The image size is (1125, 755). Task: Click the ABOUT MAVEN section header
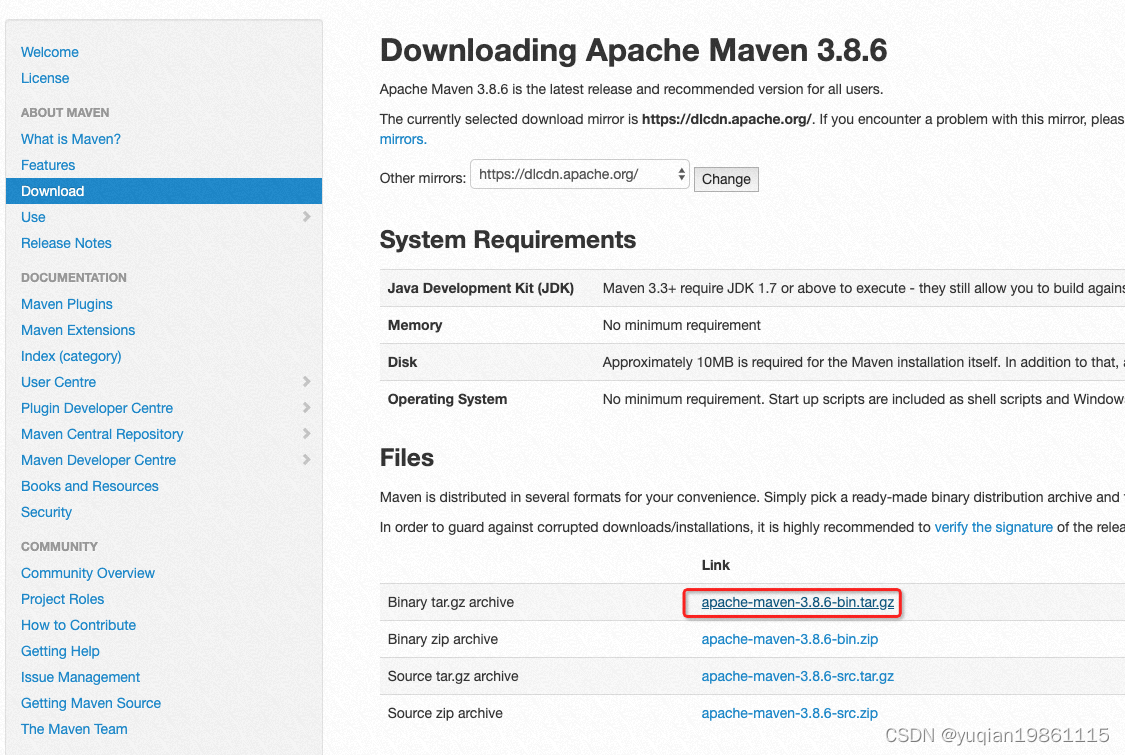tap(65, 113)
